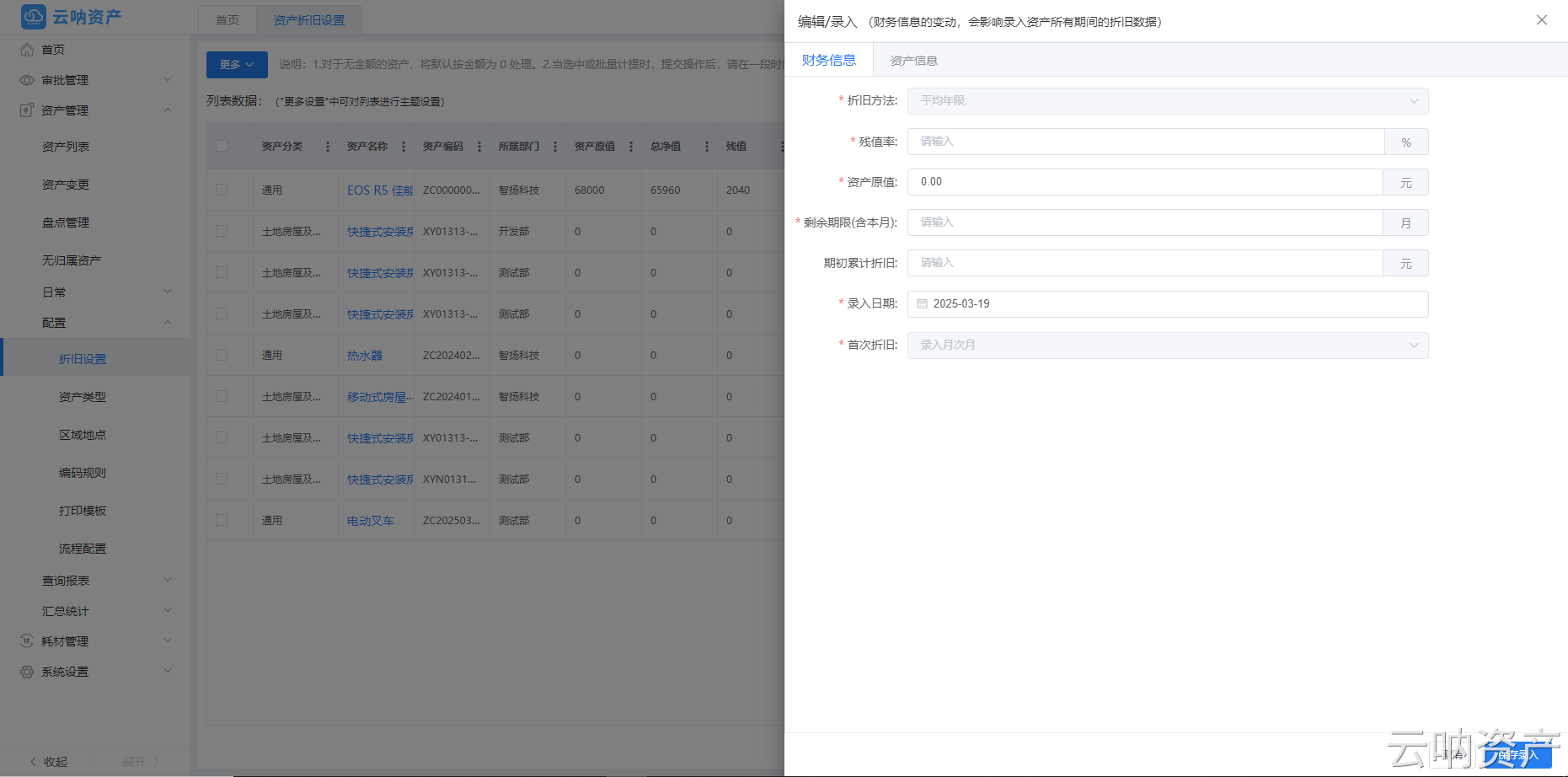Click the 耗材管理 icon in sidebar

24,640
